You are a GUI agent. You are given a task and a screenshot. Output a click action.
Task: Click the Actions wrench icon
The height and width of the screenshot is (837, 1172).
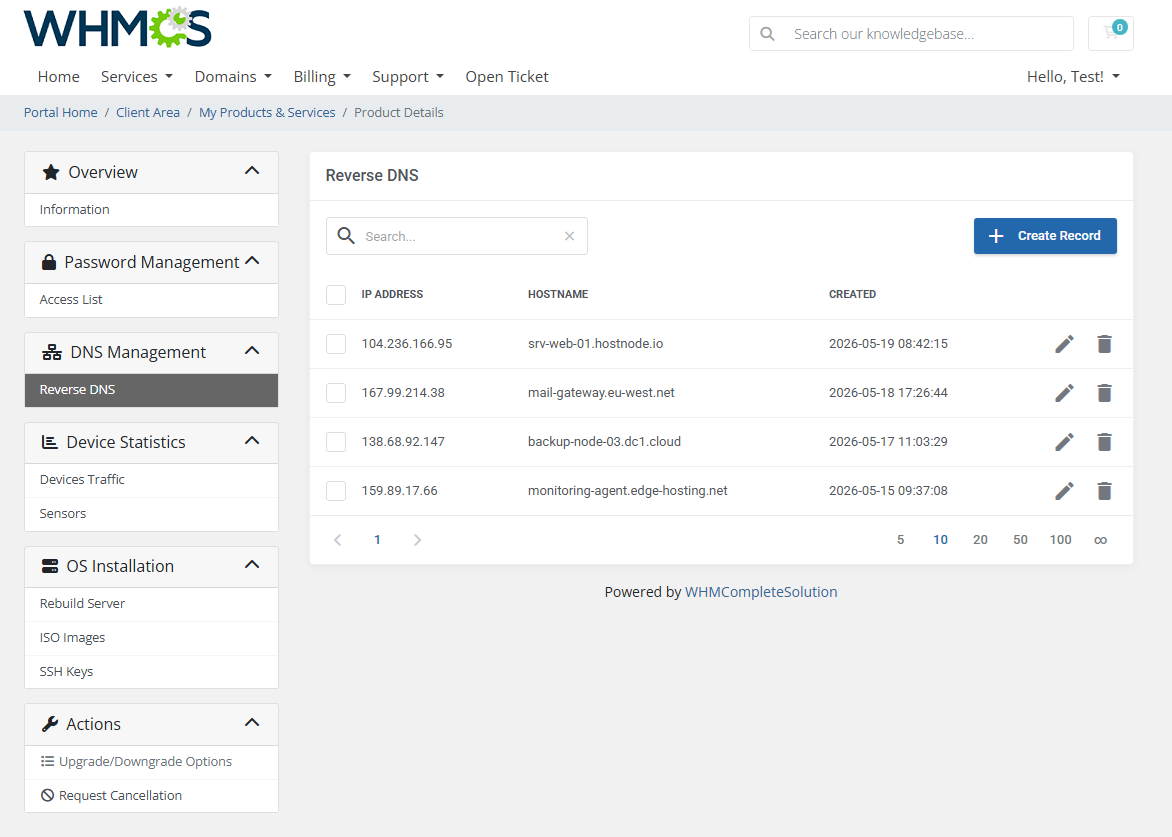point(50,723)
